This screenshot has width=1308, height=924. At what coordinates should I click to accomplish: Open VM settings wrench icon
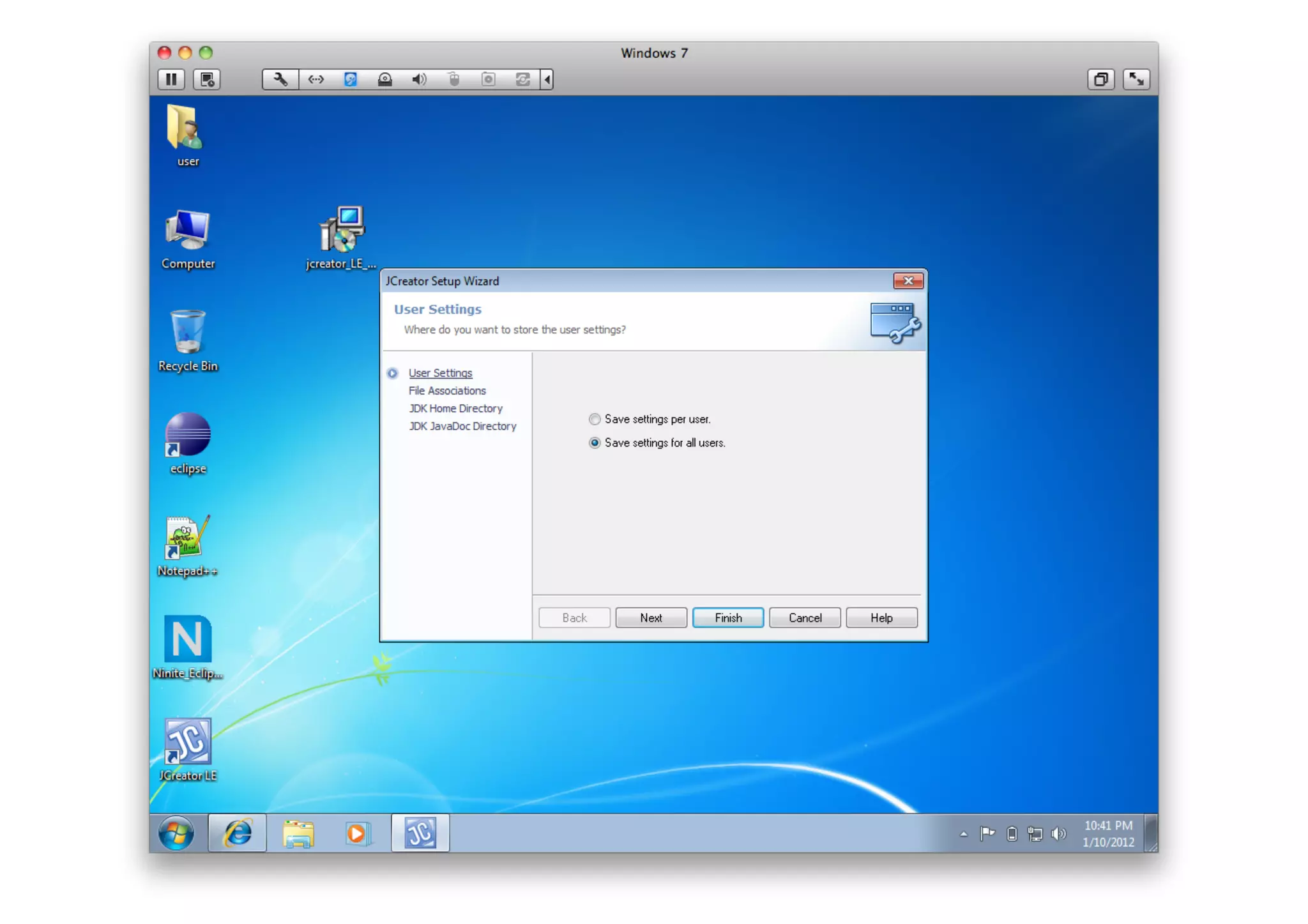point(280,79)
